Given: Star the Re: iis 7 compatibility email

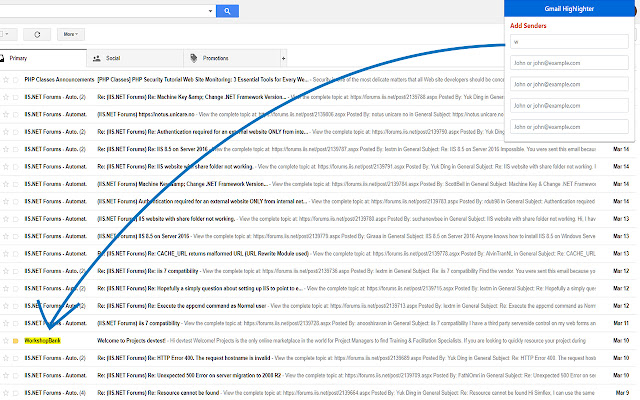Looking at the screenshot, I should 6,271.
